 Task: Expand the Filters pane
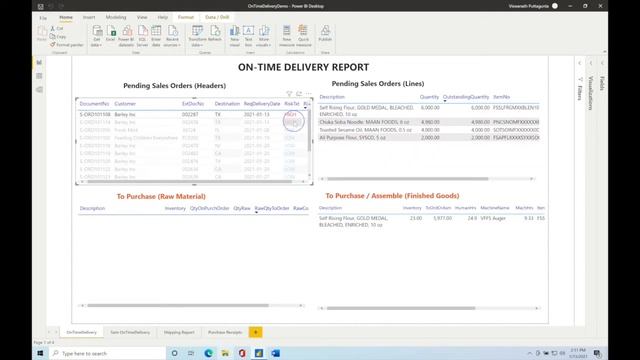[580, 63]
